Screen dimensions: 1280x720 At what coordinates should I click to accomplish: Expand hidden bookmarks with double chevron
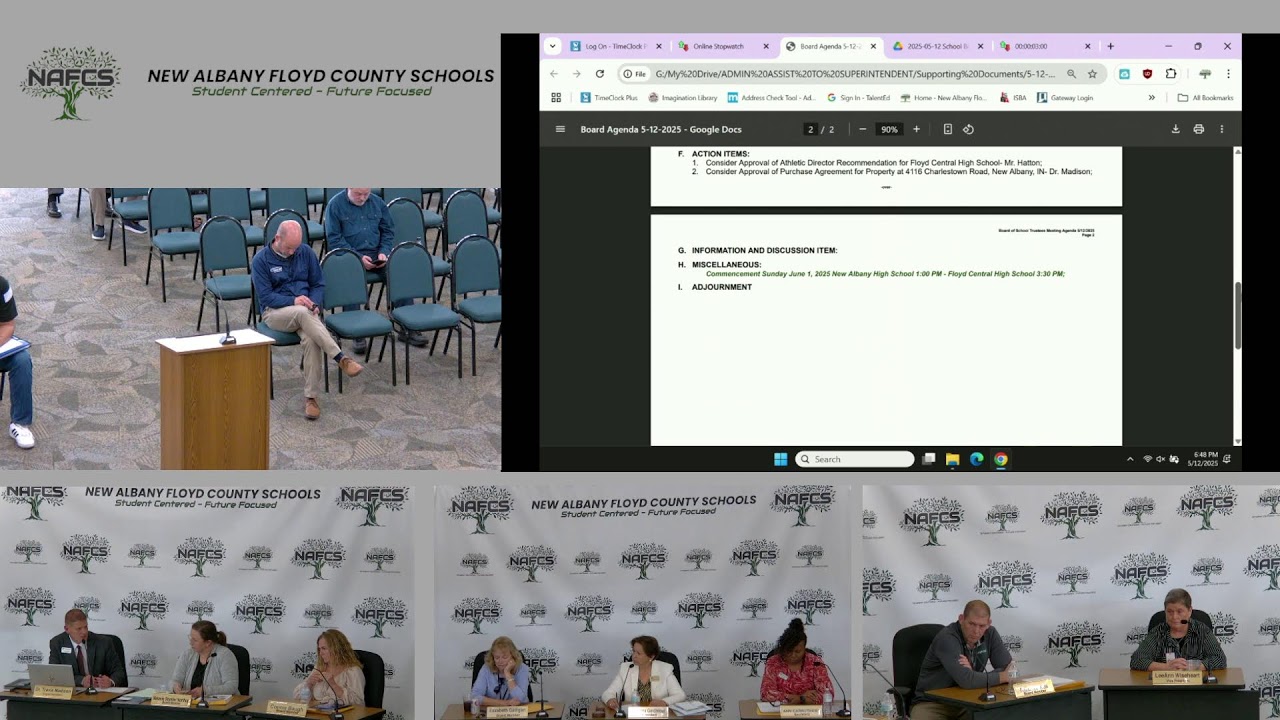pyautogui.click(x=1151, y=98)
